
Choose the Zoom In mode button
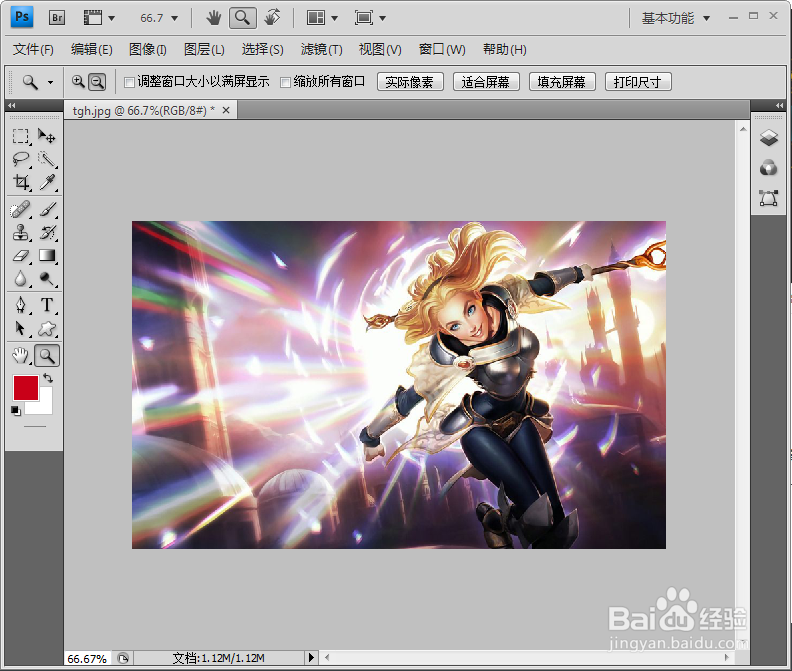point(78,81)
